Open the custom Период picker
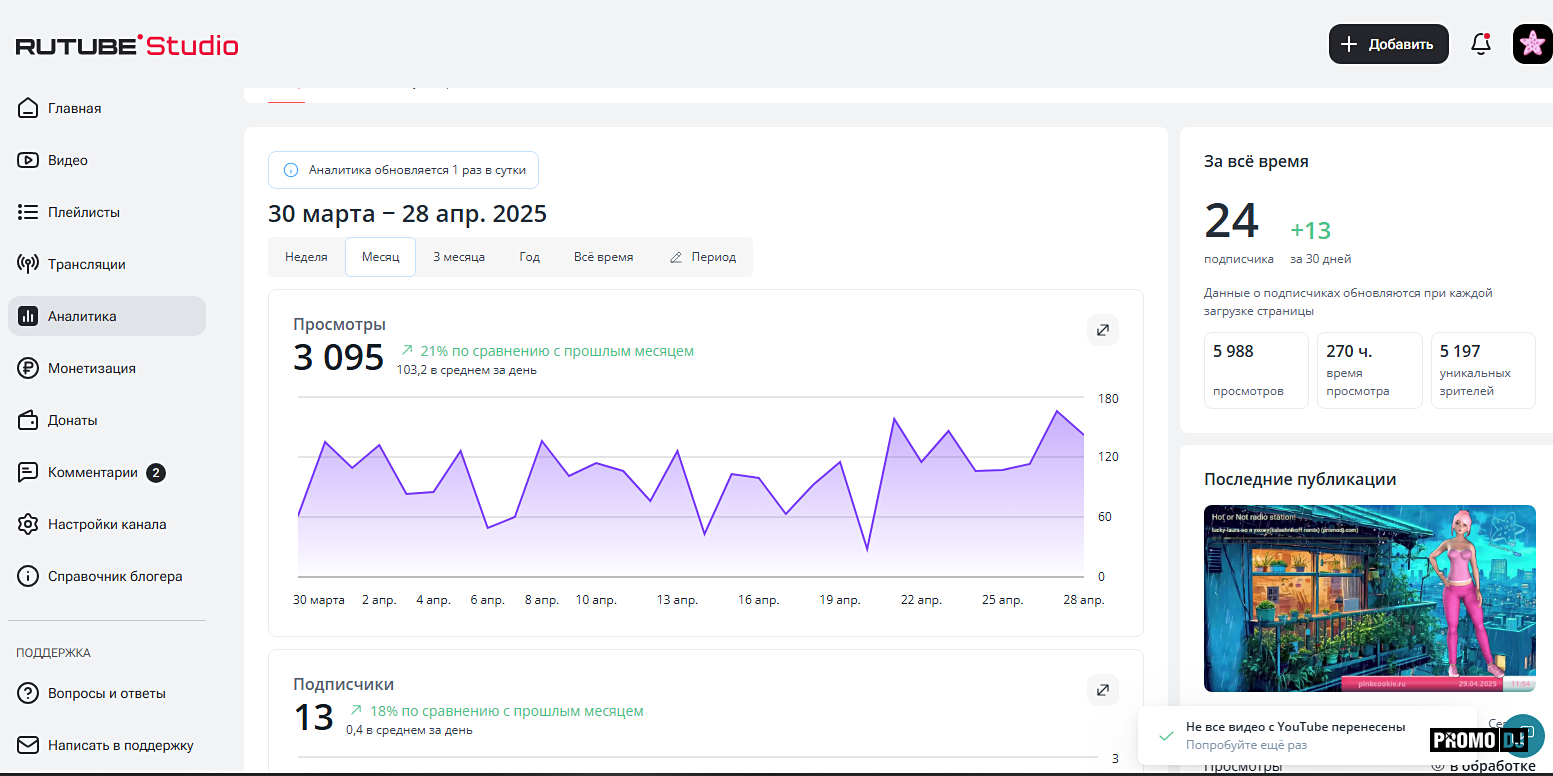Image resolution: width=1553 pixels, height=776 pixels. pyautogui.click(x=703, y=257)
